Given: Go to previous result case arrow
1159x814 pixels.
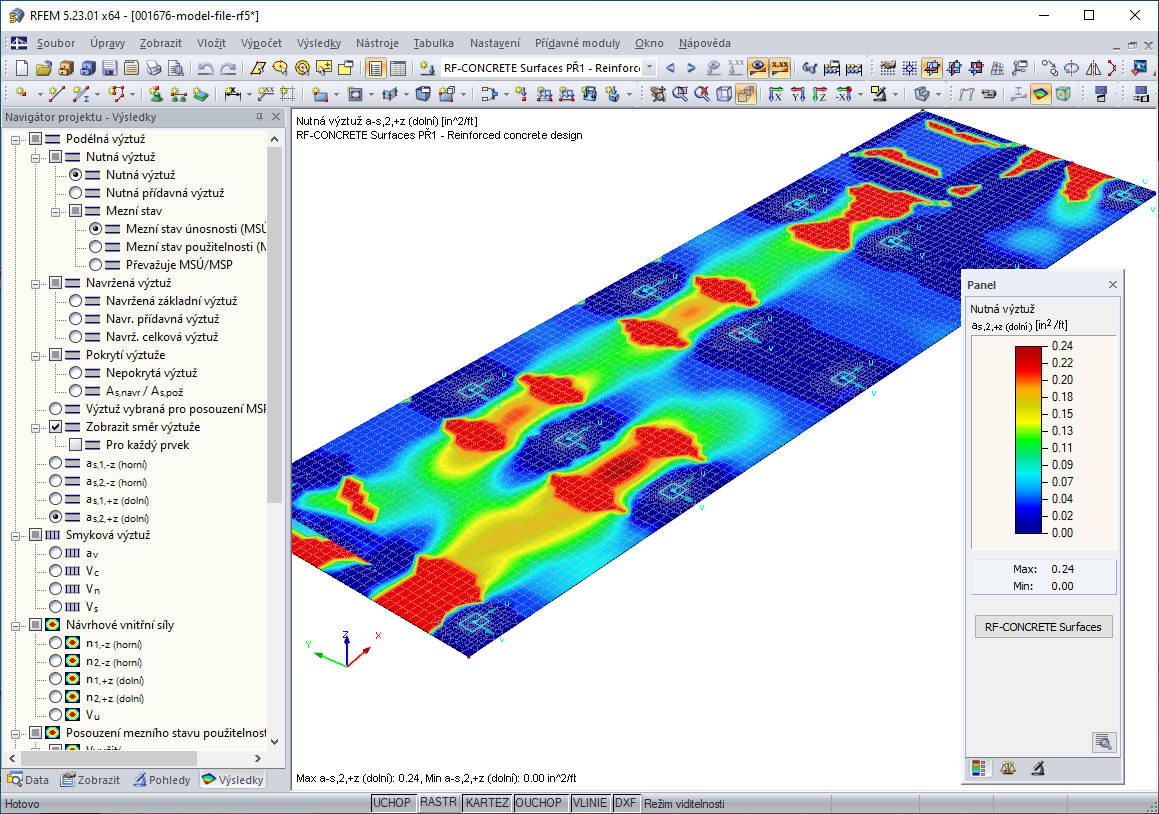Looking at the screenshot, I should pos(670,68).
